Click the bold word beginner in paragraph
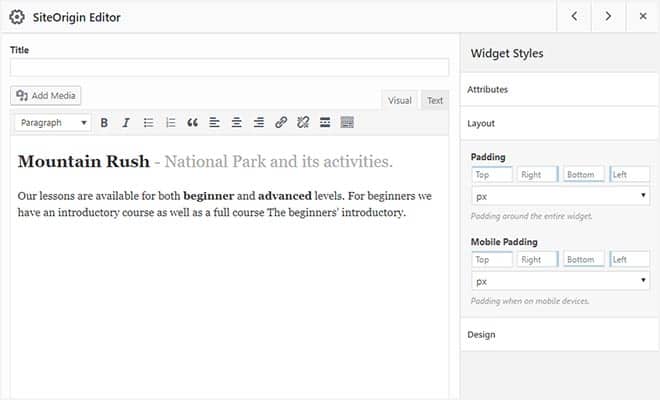Viewport: 660px width, 400px height. coord(208,196)
